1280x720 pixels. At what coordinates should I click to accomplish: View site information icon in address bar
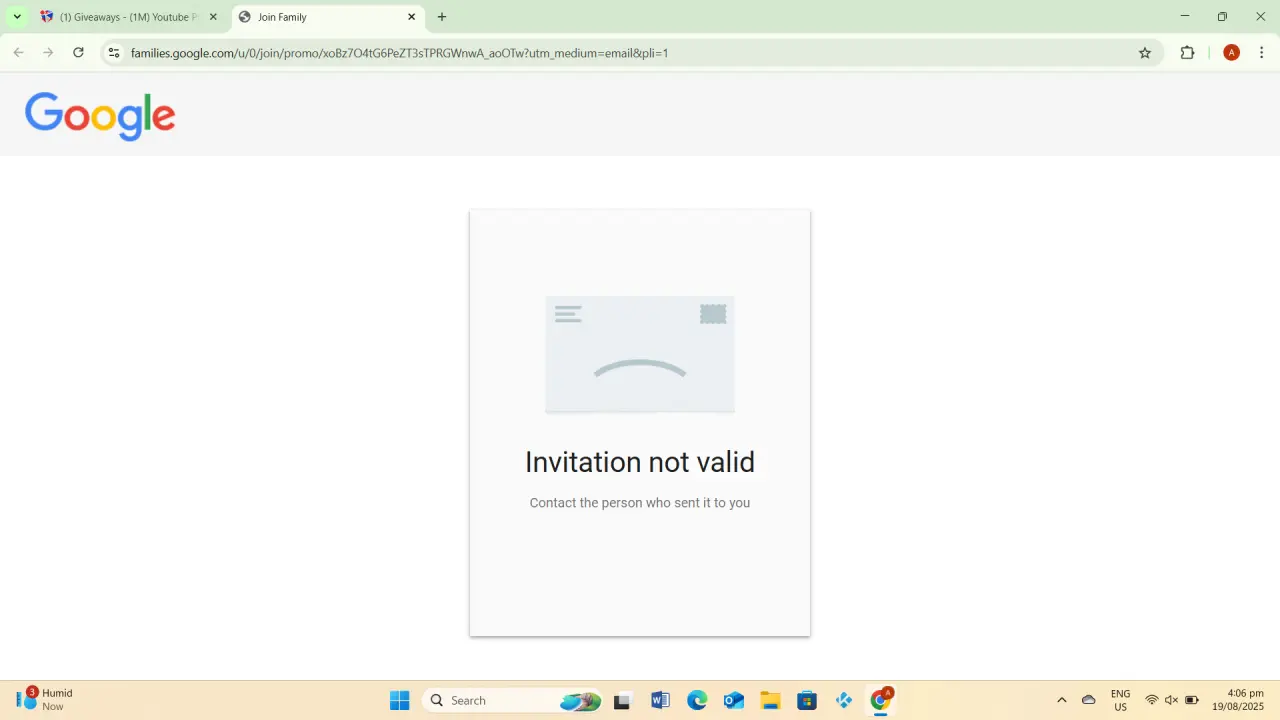point(114,53)
